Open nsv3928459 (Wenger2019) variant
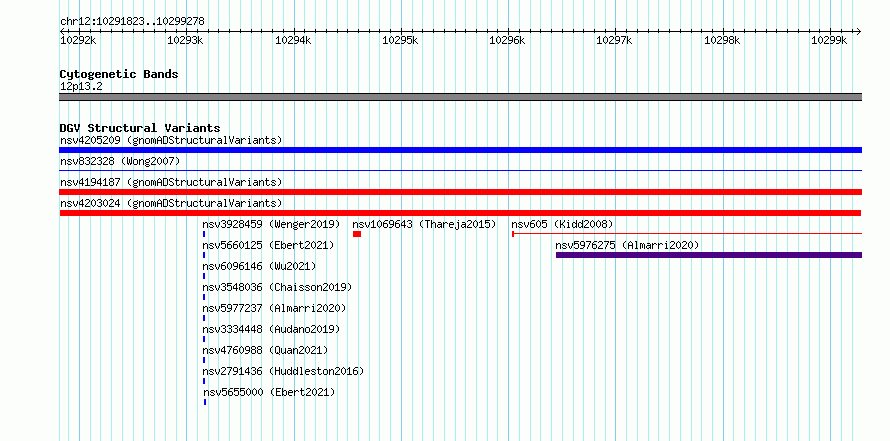The width and height of the screenshot is (890, 441). tap(271, 224)
